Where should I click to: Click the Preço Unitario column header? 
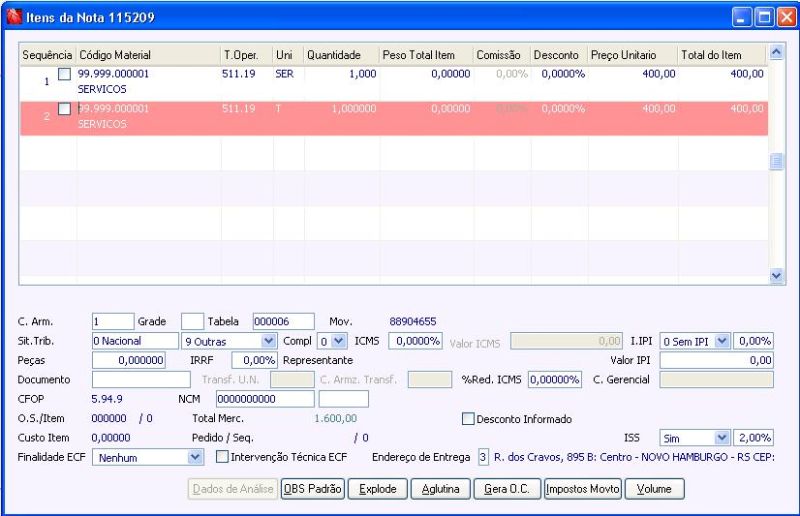tap(633, 55)
